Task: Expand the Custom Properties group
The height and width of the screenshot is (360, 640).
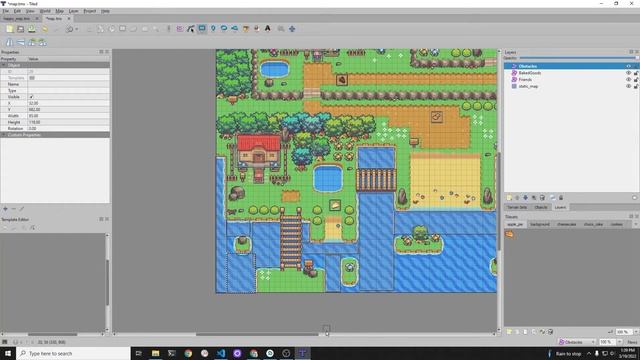Action: point(4,135)
